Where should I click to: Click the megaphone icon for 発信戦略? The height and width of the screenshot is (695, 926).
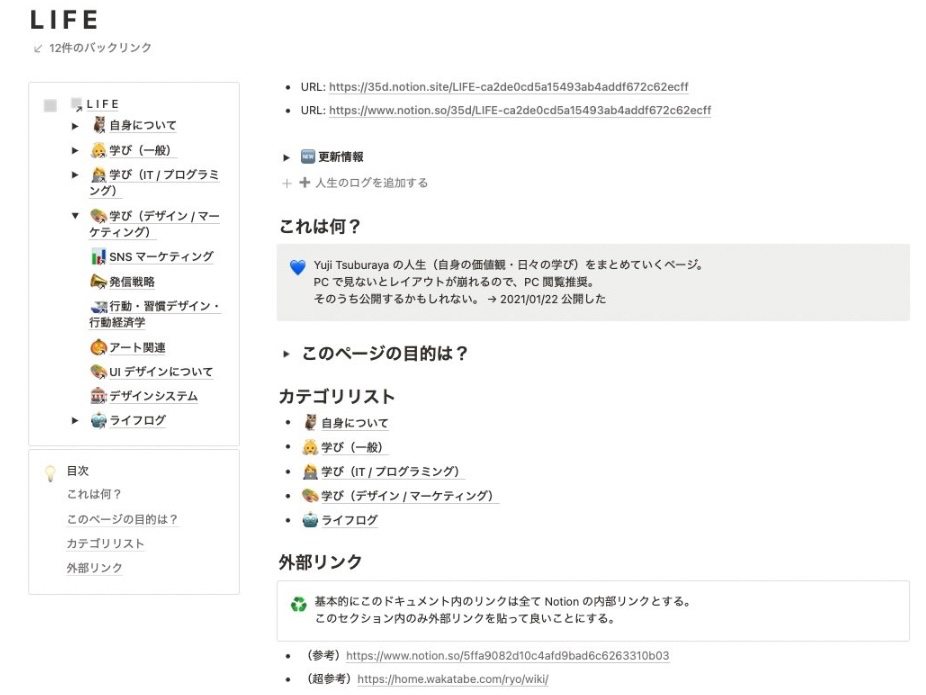click(98, 282)
